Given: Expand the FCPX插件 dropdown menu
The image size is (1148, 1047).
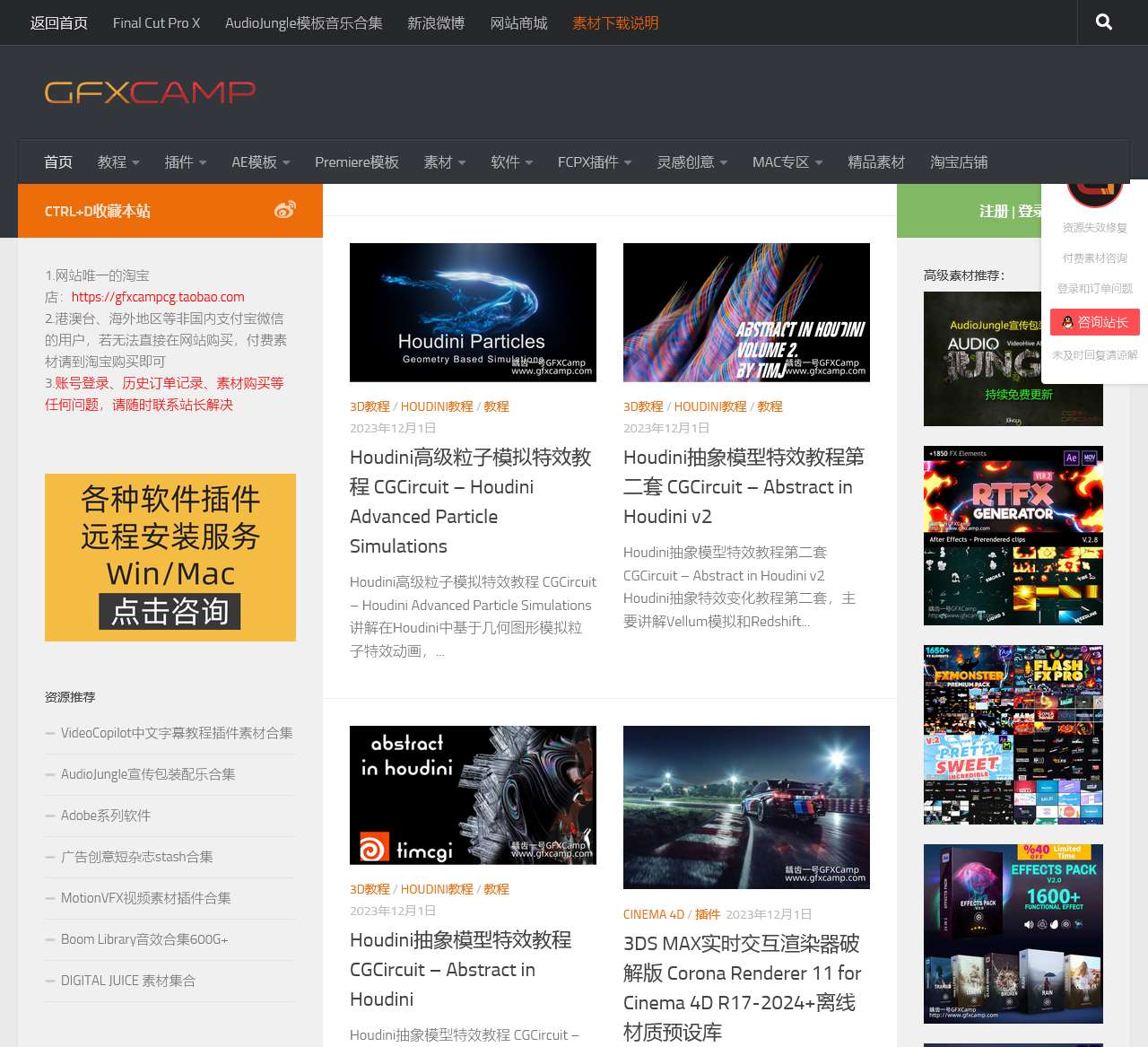Looking at the screenshot, I should coord(595,162).
